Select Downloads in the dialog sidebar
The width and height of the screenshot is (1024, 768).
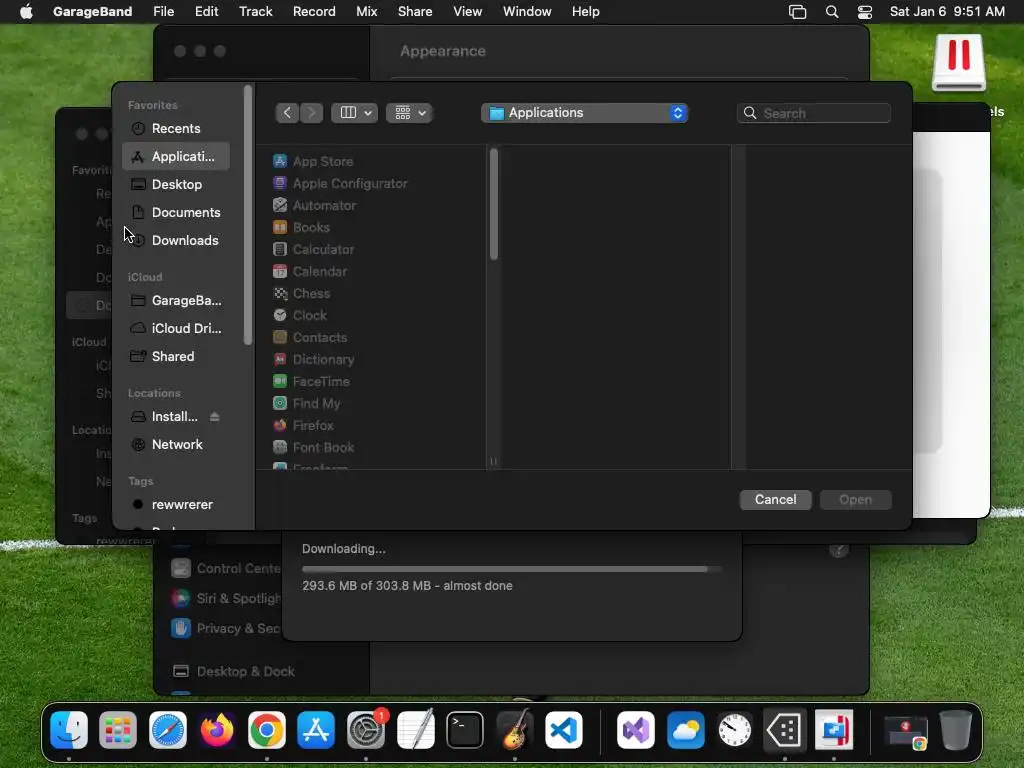176,240
